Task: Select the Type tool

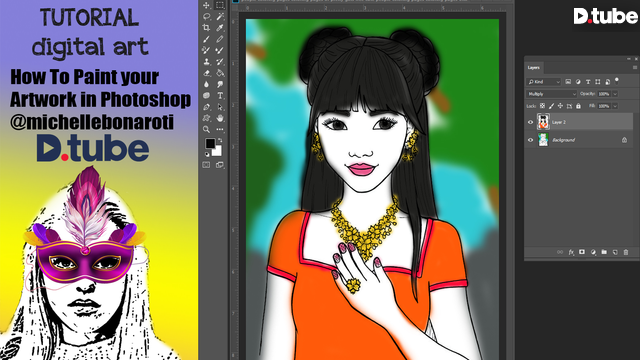Action: click(x=220, y=96)
